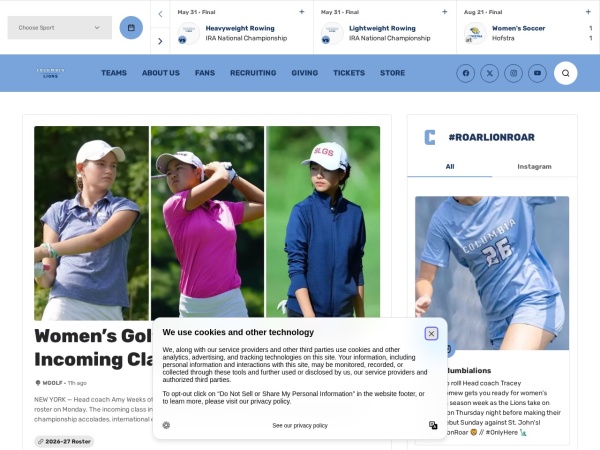600x450 pixels.
Task: Open Women's Soccer vs Hofstra result
Action: point(518,28)
